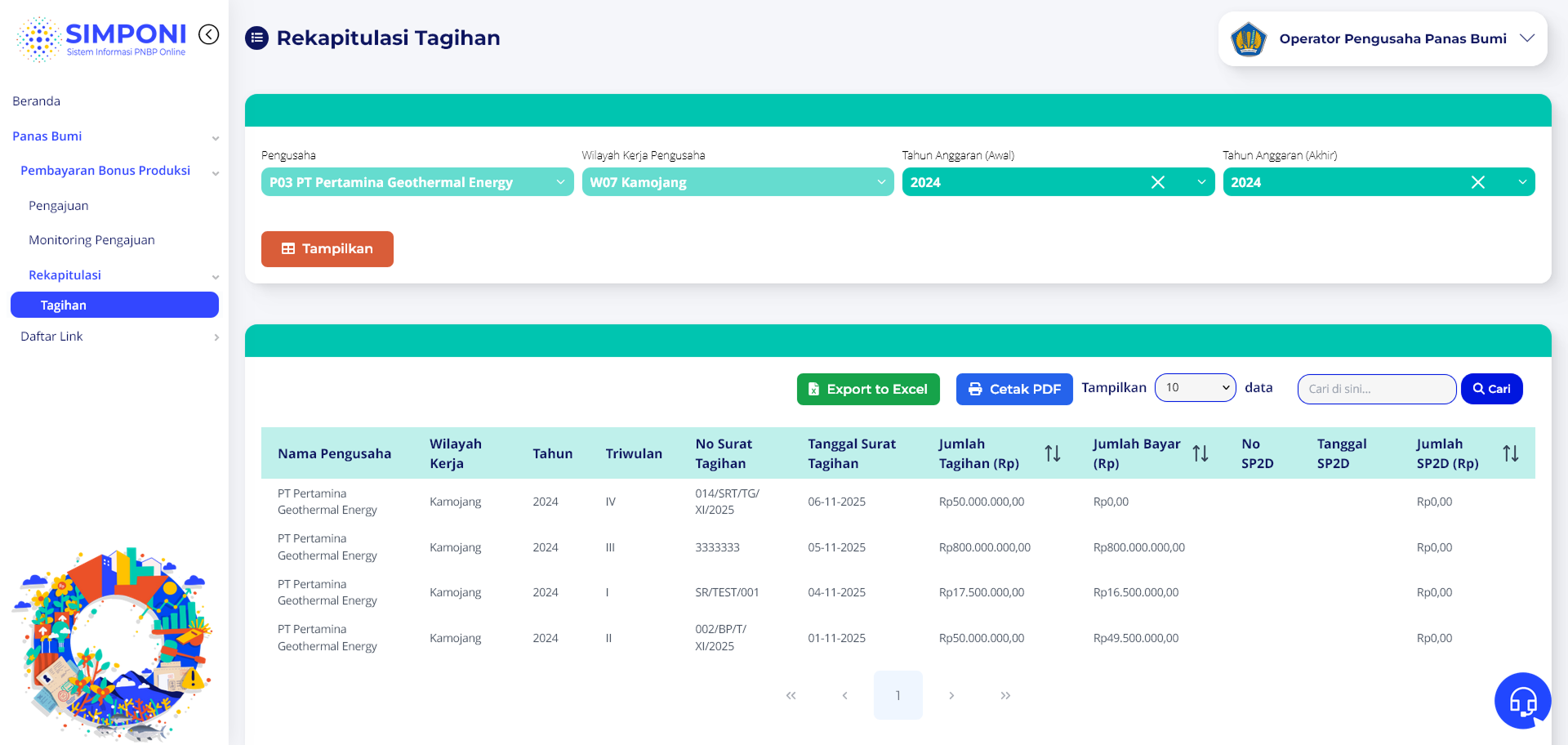The image size is (1568, 745).
Task: Click the Tanggal Surat Tagihan column header
Action: [852, 453]
